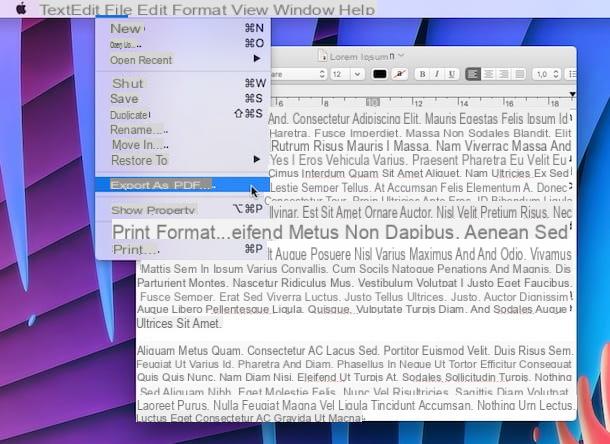The image size is (610, 444).
Task: Select Export As PDF…
Action: click(183, 185)
